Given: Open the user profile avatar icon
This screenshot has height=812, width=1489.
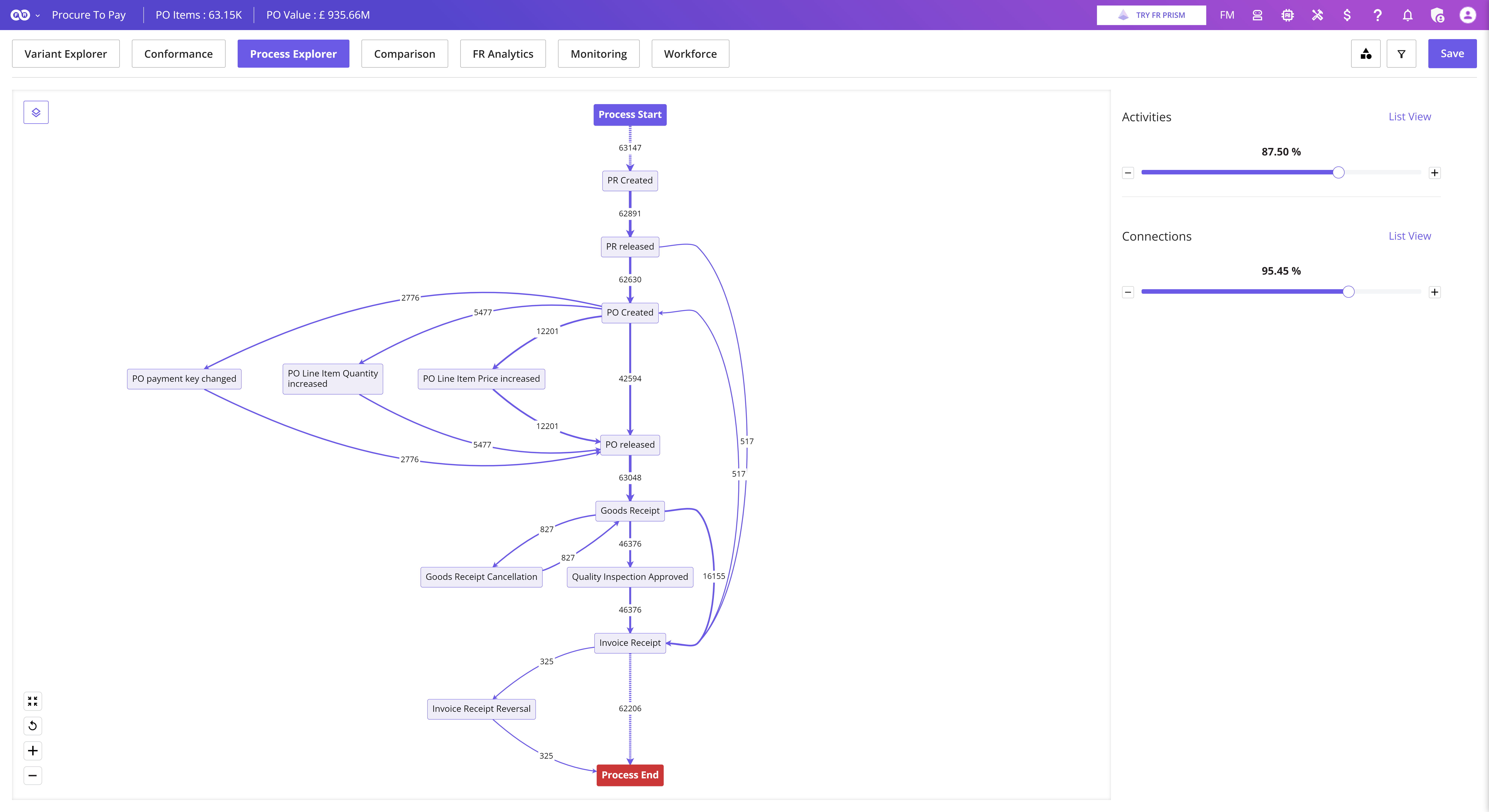Looking at the screenshot, I should 1468,15.
